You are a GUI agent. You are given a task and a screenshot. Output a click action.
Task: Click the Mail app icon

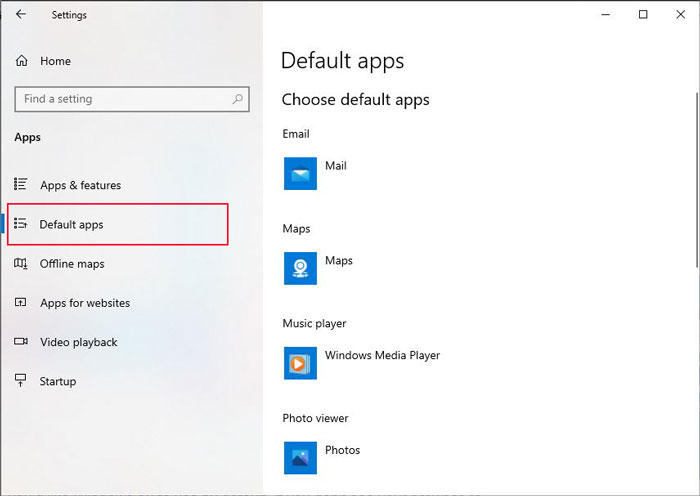point(300,173)
